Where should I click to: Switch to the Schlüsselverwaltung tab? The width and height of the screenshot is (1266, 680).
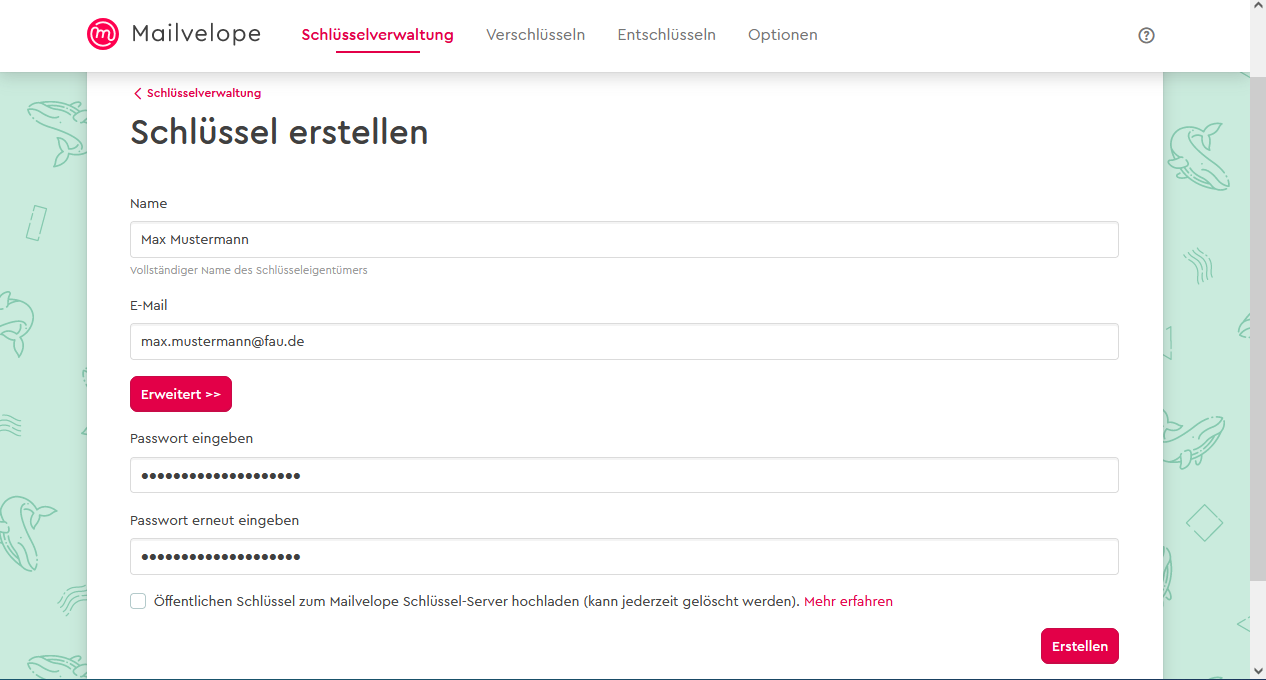click(377, 35)
